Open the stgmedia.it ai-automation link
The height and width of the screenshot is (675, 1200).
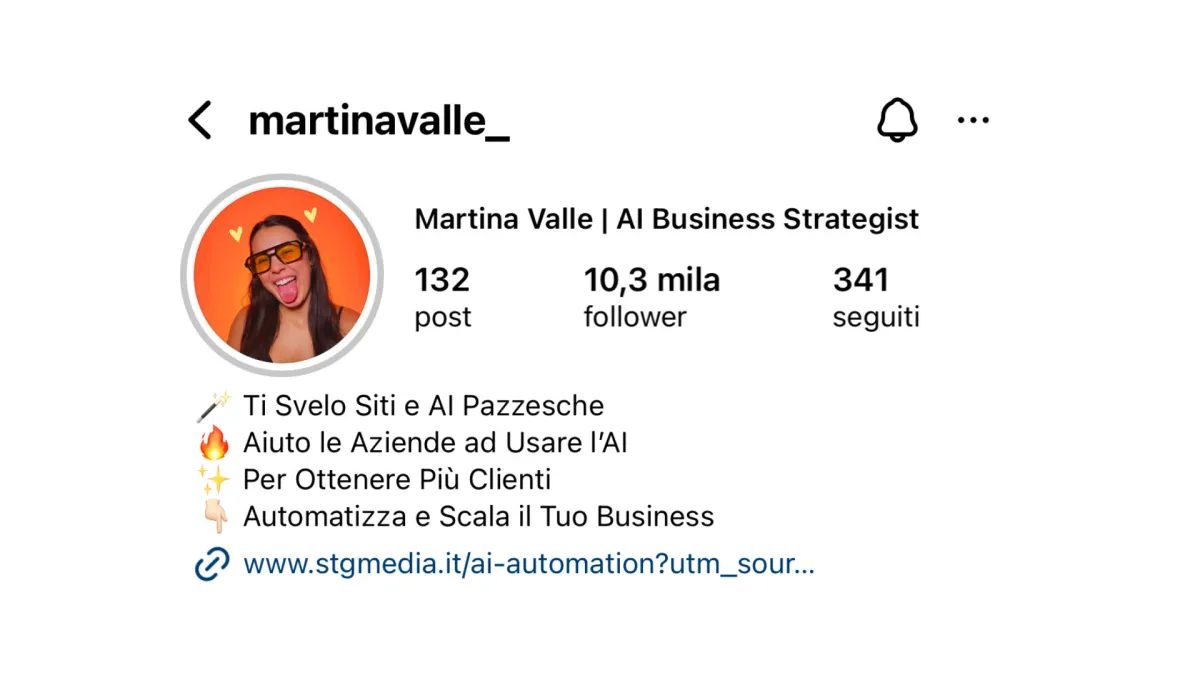coord(529,564)
